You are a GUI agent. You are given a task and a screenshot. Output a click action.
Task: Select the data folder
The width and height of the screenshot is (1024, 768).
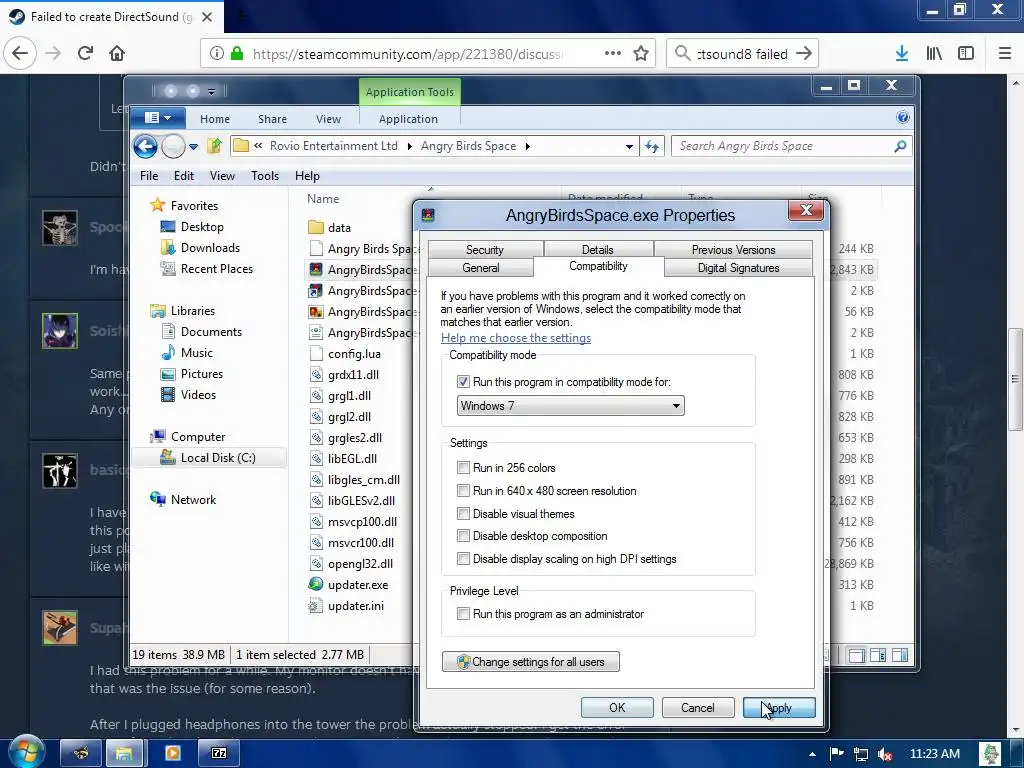pos(330,227)
